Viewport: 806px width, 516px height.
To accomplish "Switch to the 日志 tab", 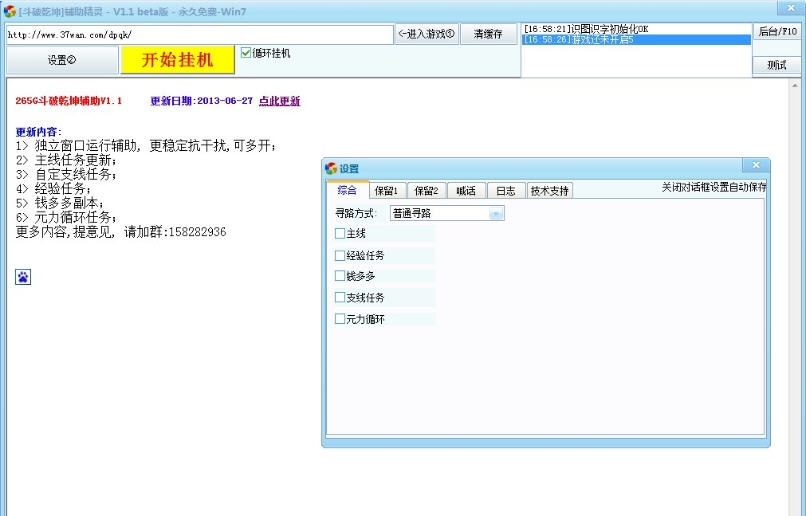I will tap(506, 191).
